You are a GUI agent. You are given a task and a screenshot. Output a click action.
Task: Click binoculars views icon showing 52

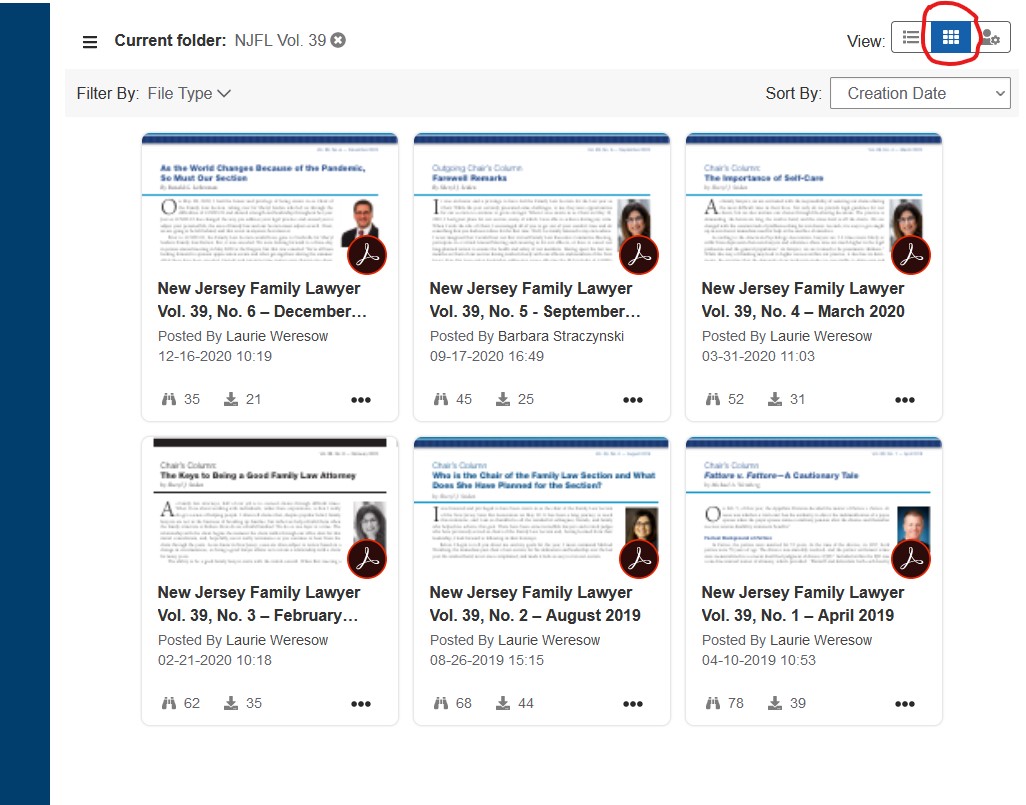coord(713,399)
